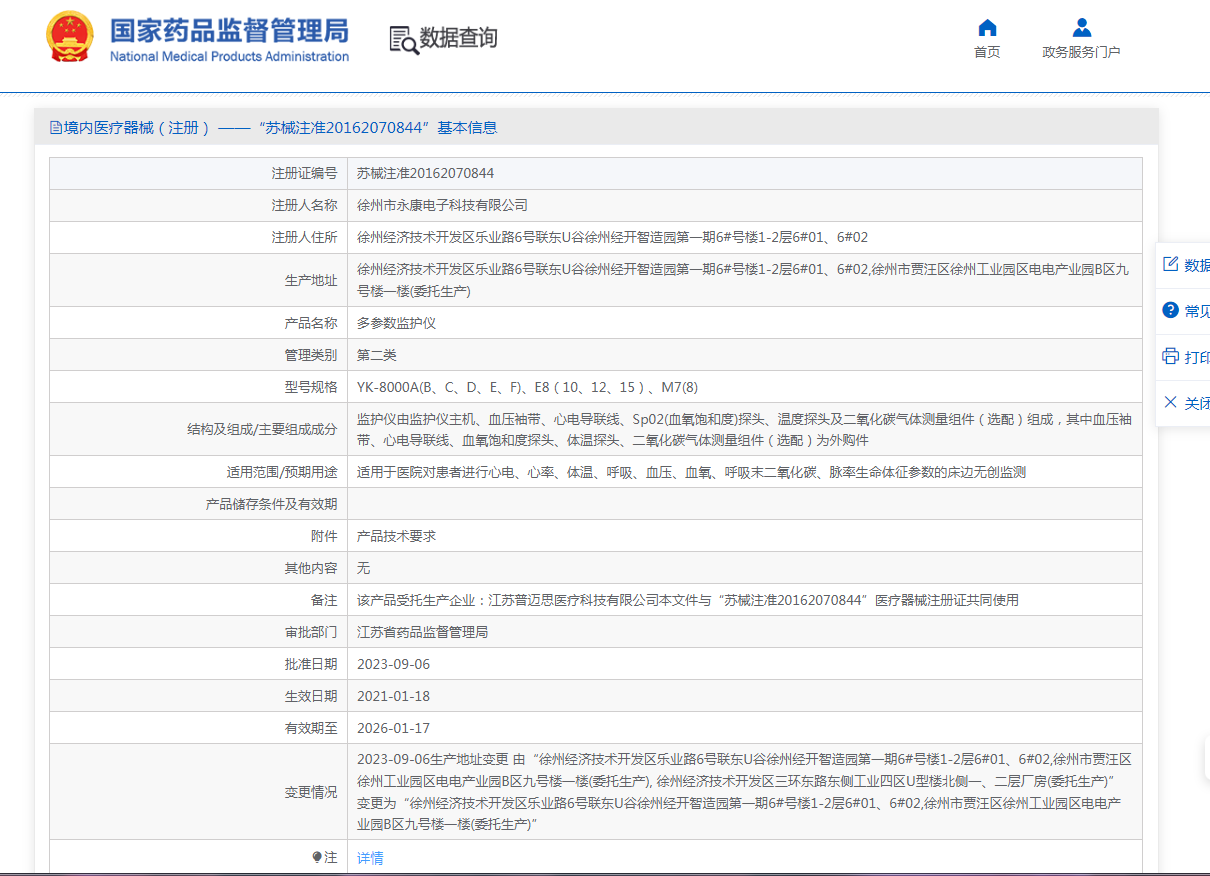Click the 其他内容 value 无
The width and height of the screenshot is (1210, 876).
(364, 568)
